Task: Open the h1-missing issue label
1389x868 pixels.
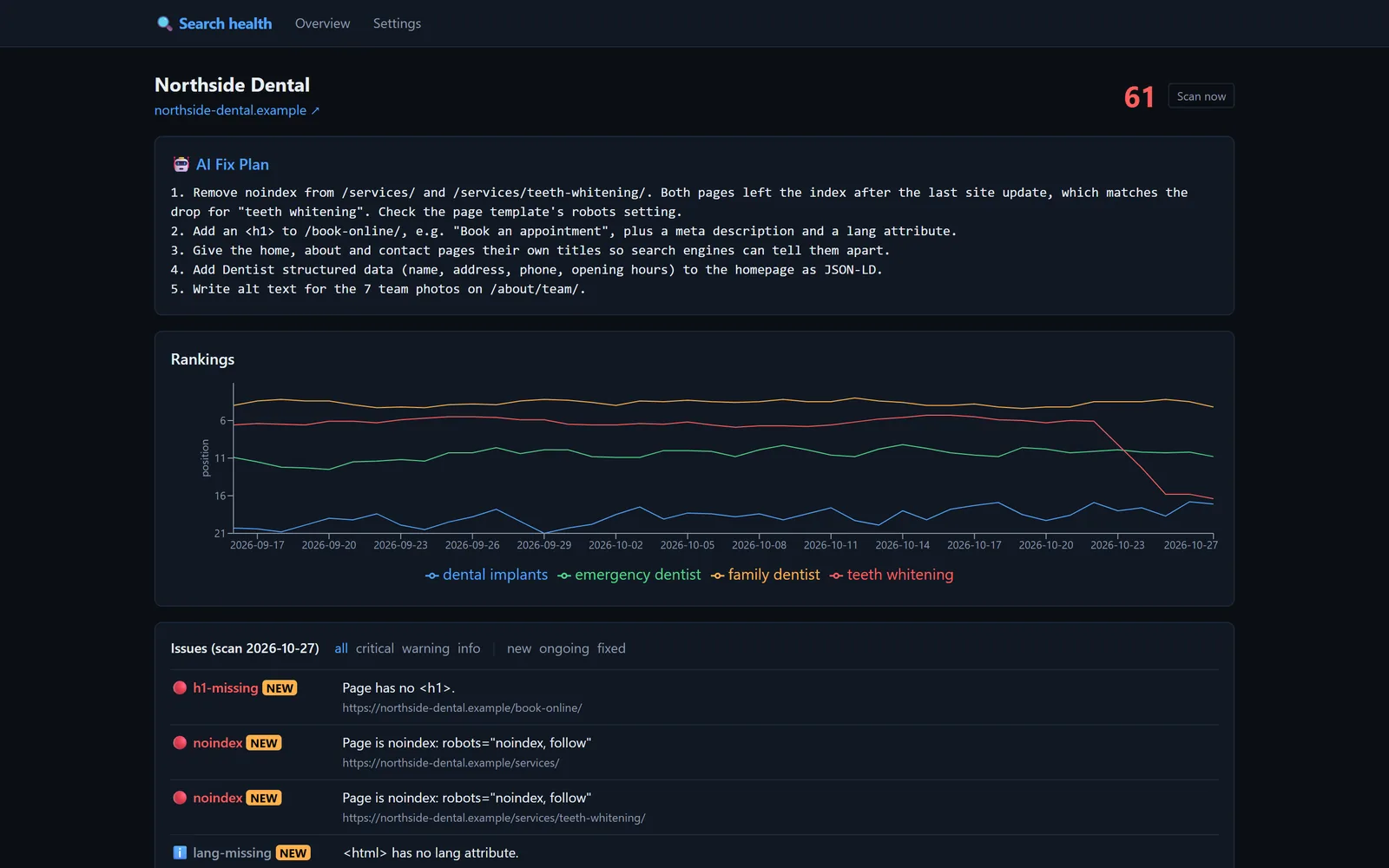Action: 226,687
